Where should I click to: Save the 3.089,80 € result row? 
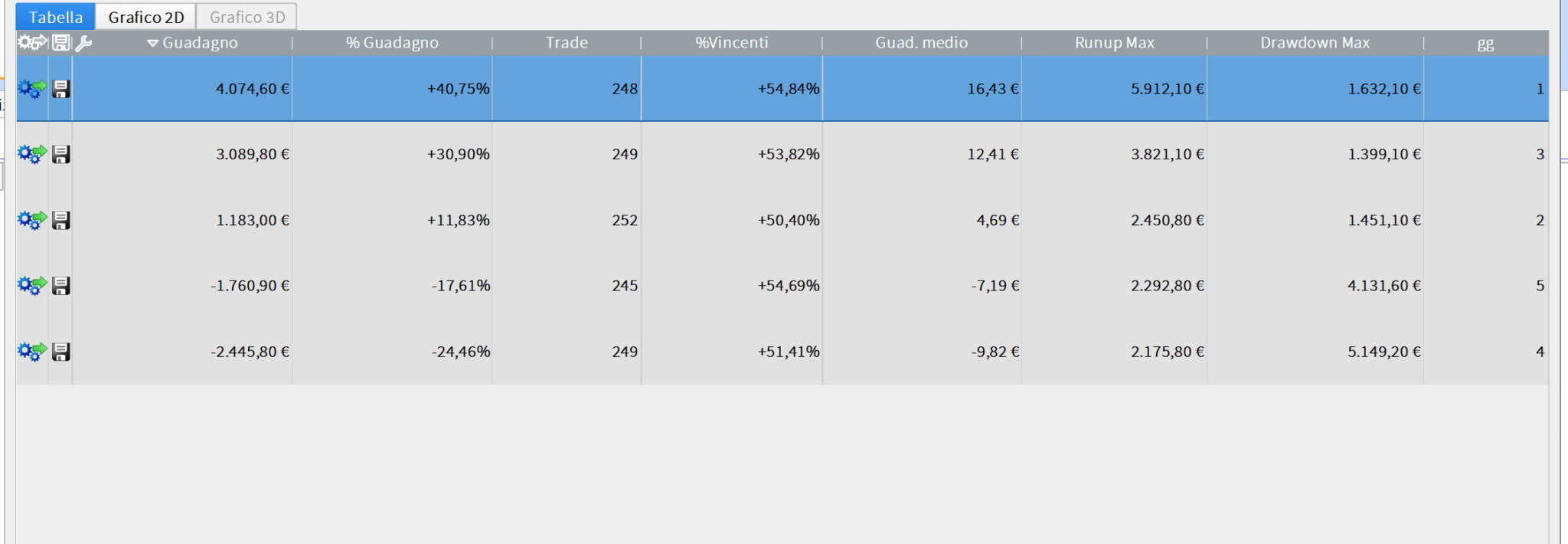[x=61, y=155]
